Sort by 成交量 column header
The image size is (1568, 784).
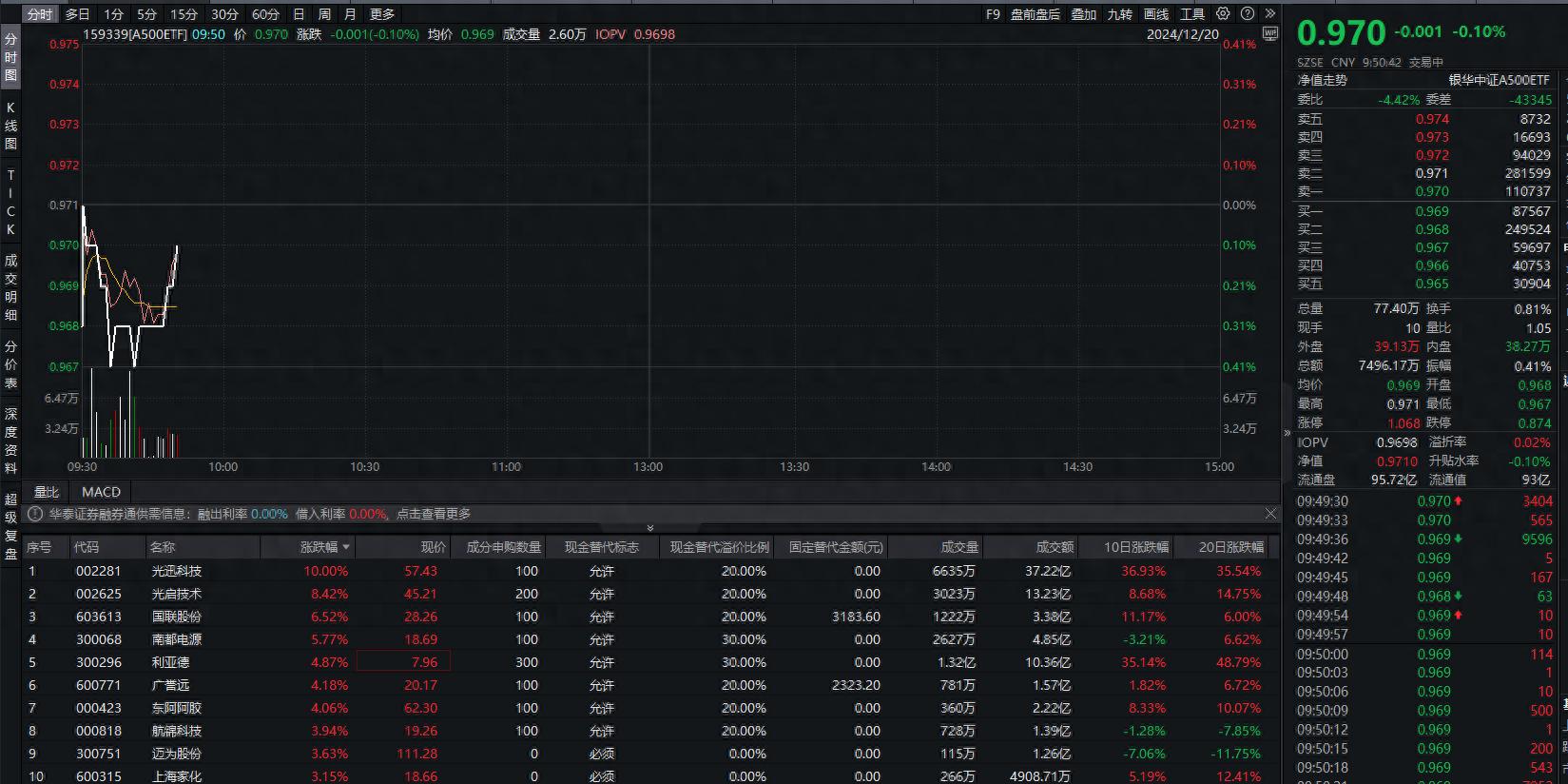click(959, 547)
